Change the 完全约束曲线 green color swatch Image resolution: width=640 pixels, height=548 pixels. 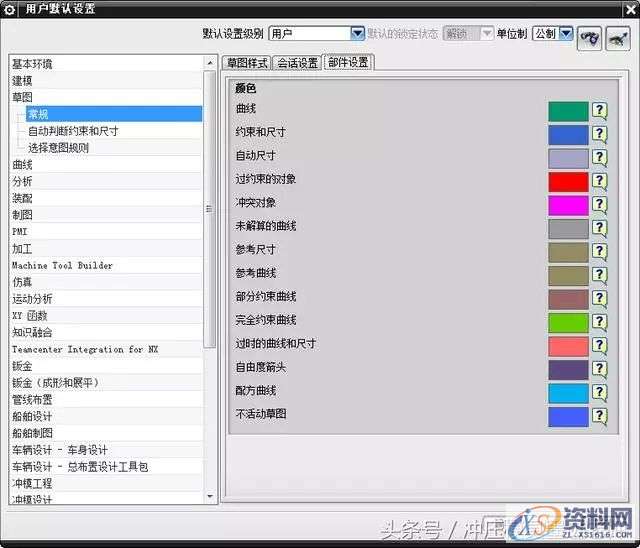[568, 323]
